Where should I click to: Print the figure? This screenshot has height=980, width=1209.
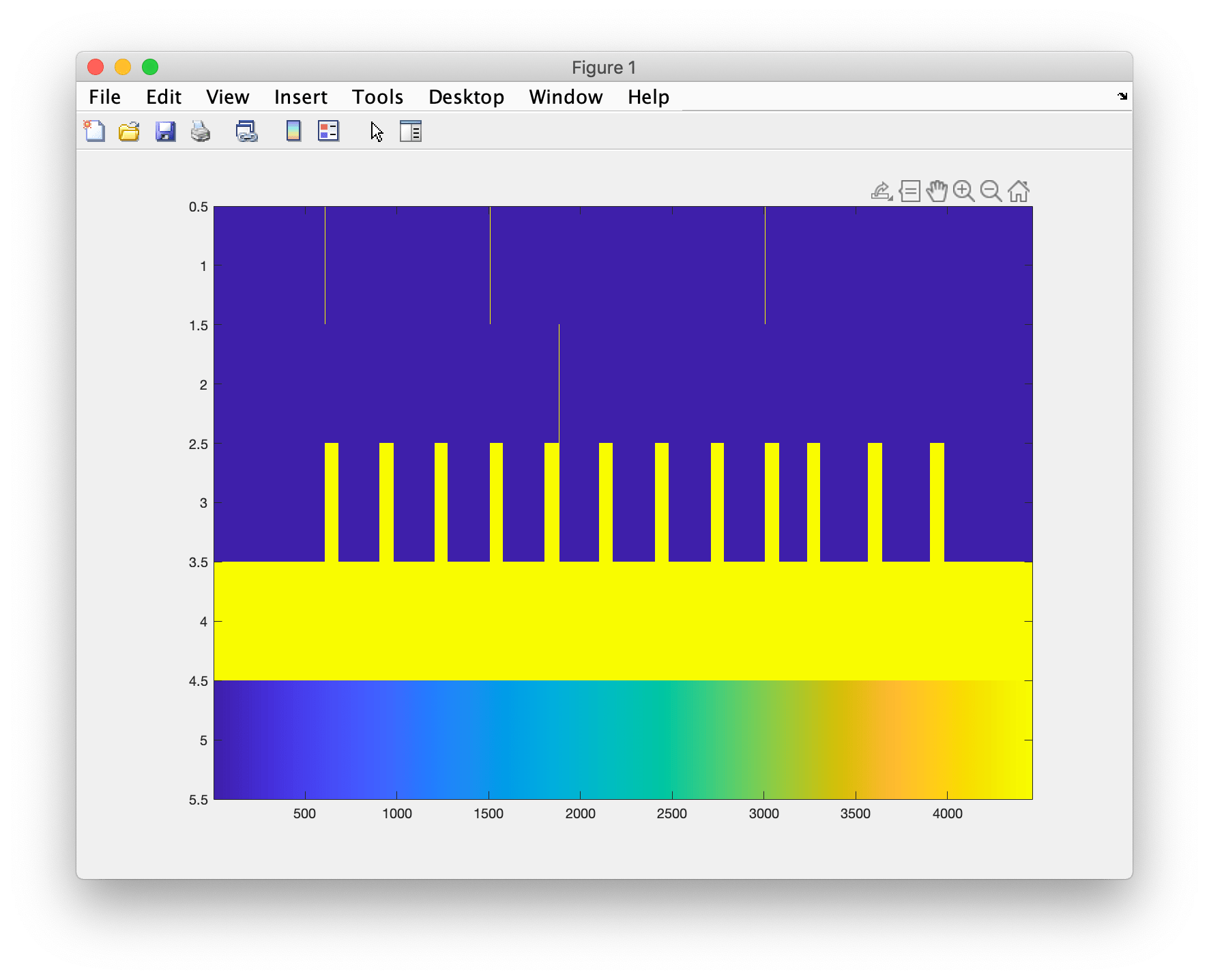coord(201,131)
